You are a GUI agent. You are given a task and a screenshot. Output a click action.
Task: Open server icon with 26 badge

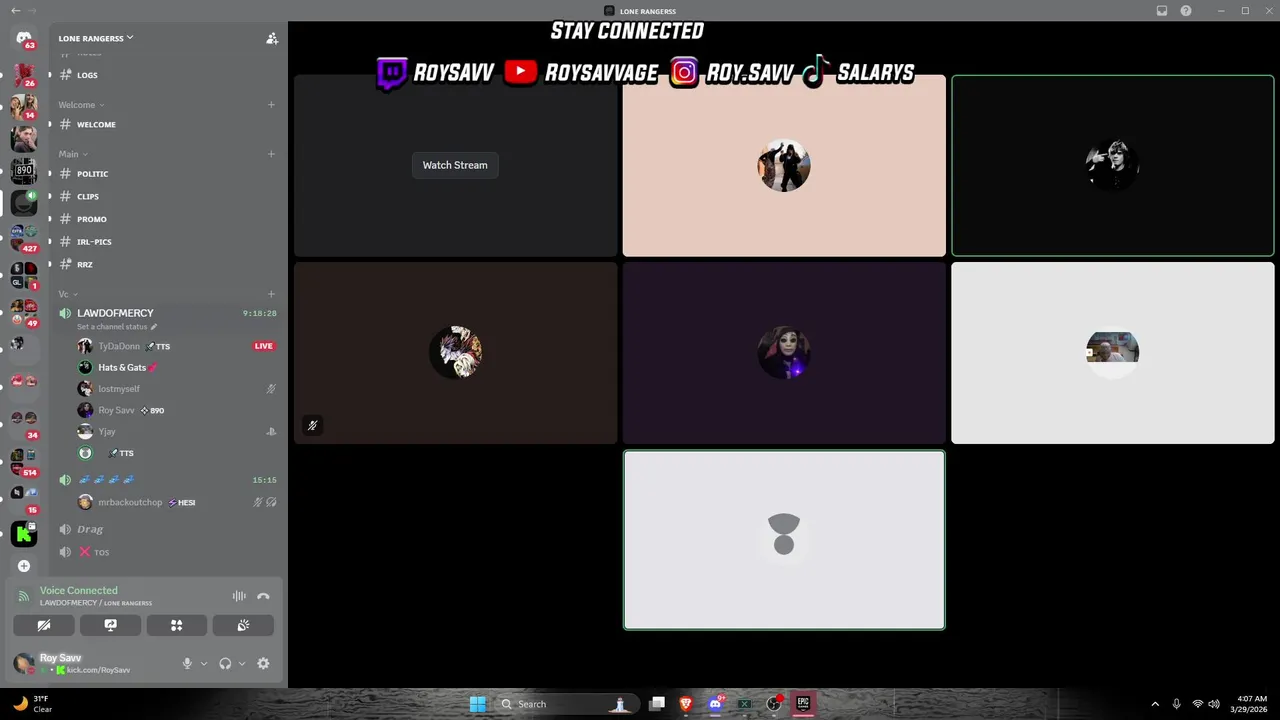click(x=24, y=74)
